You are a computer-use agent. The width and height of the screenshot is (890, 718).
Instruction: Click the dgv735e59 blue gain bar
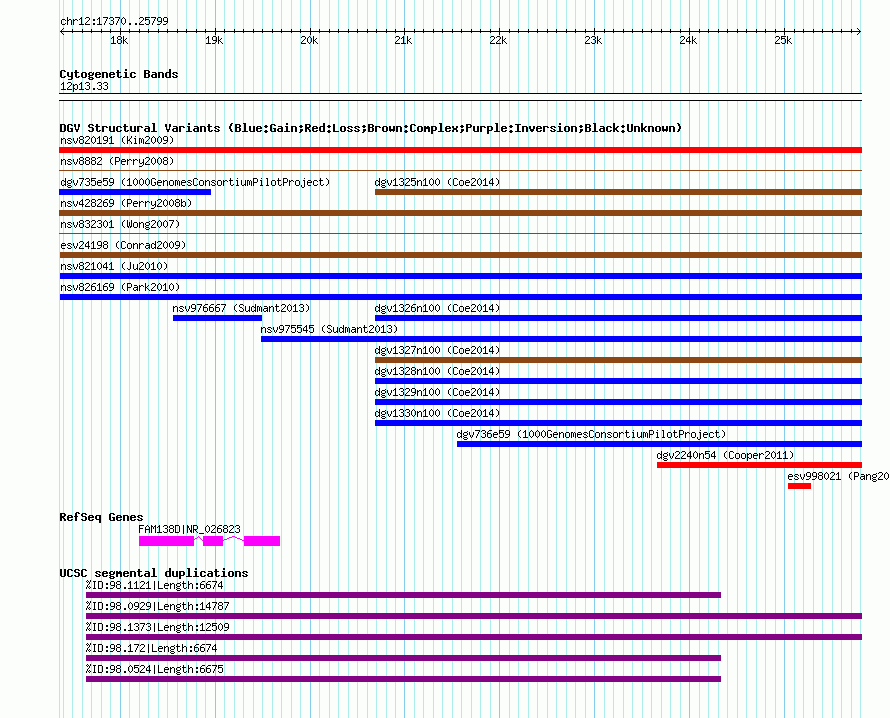click(x=135, y=192)
